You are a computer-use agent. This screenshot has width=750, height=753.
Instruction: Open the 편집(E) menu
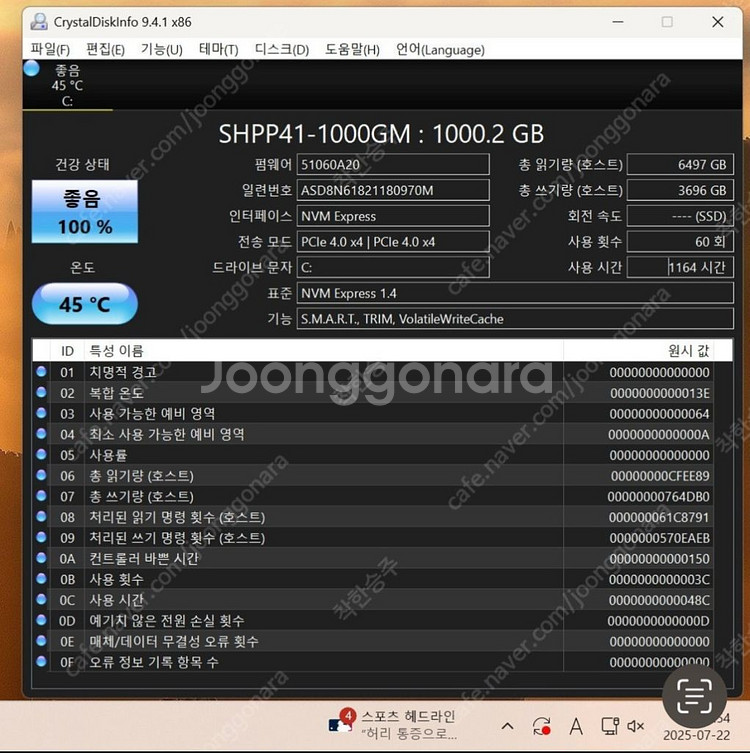pyautogui.click(x=105, y=49)
